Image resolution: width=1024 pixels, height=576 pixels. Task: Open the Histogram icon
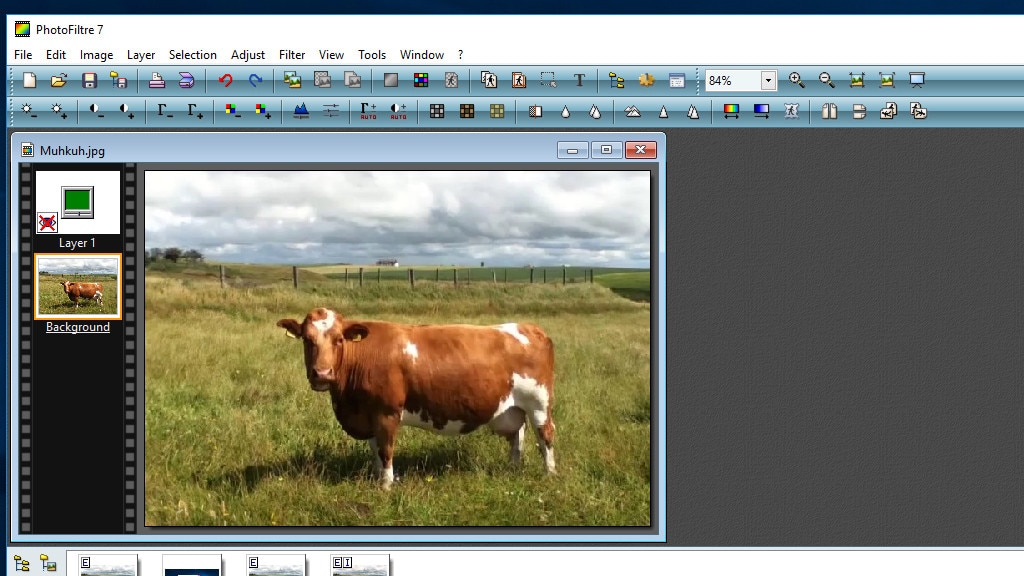pyautogui.click(x=301, y=111)
